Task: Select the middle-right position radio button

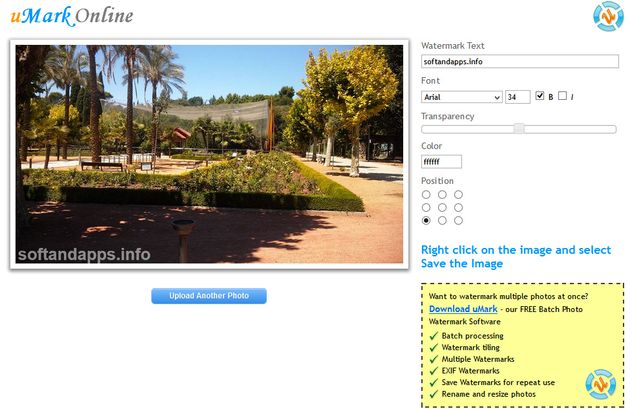Action: click(x=458, y=207)
